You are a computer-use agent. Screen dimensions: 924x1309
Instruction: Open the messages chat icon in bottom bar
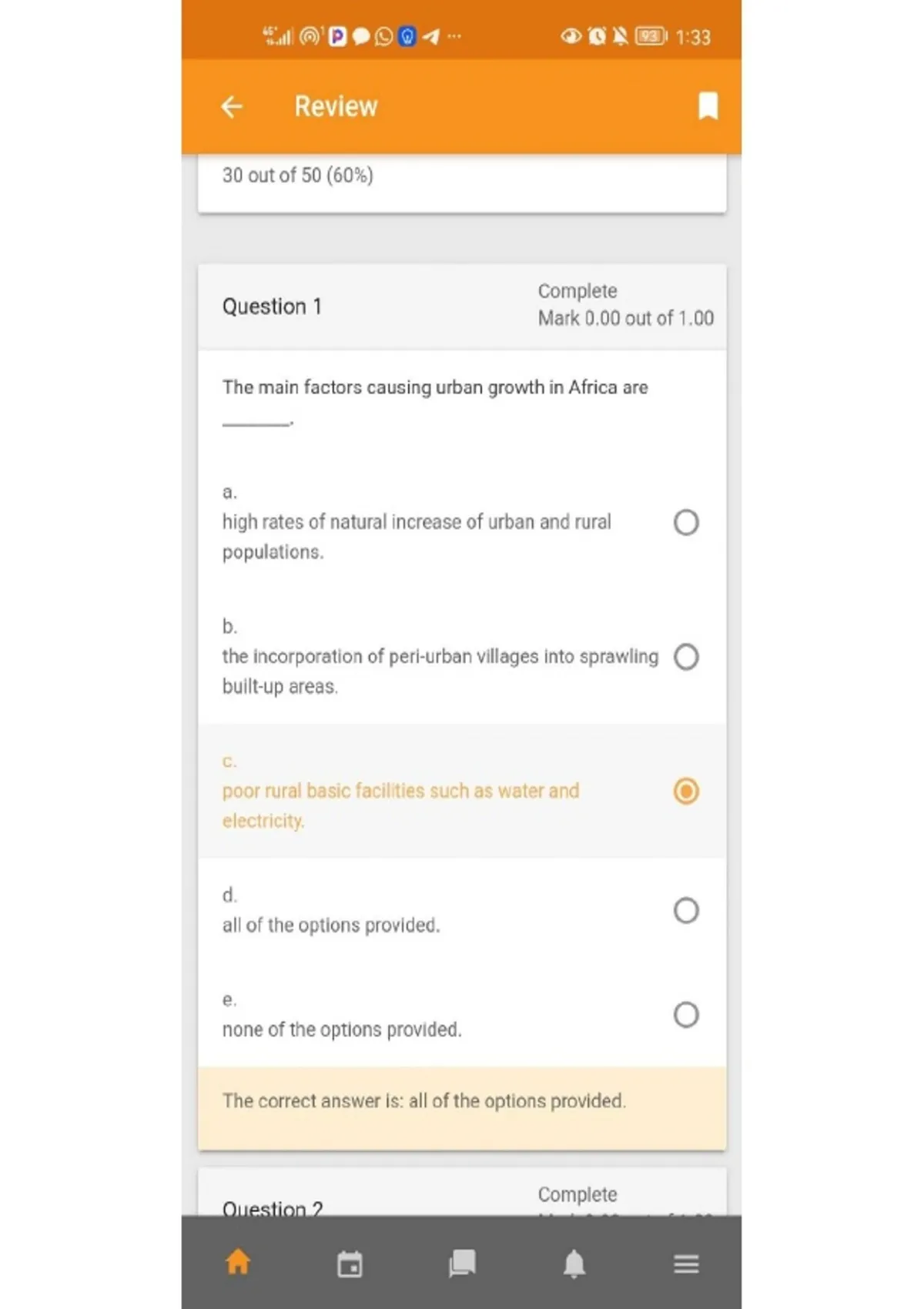click(462, 1264)
